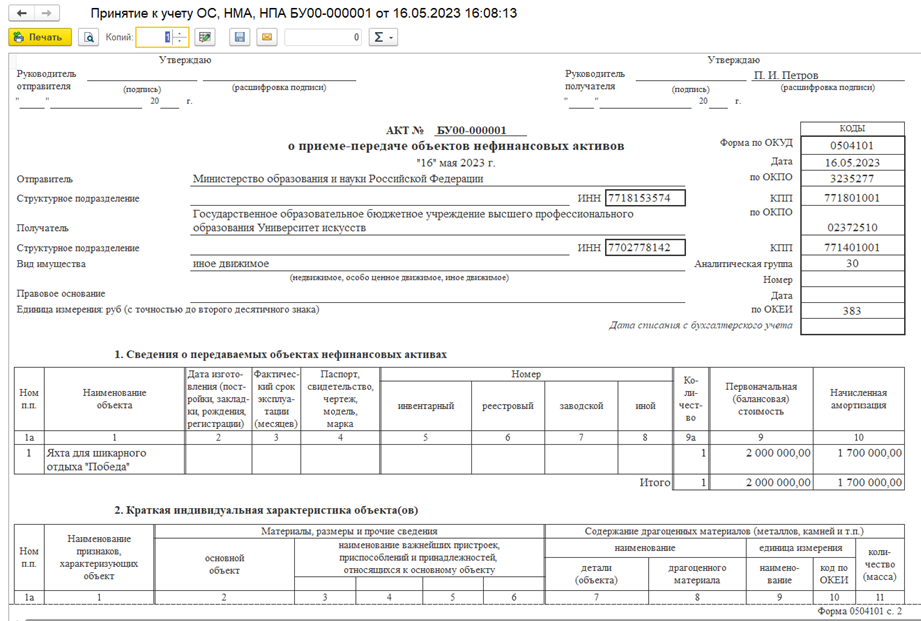Screen dimensions: 921x621
Task: Click the Печать button
Action: [40, 37]
